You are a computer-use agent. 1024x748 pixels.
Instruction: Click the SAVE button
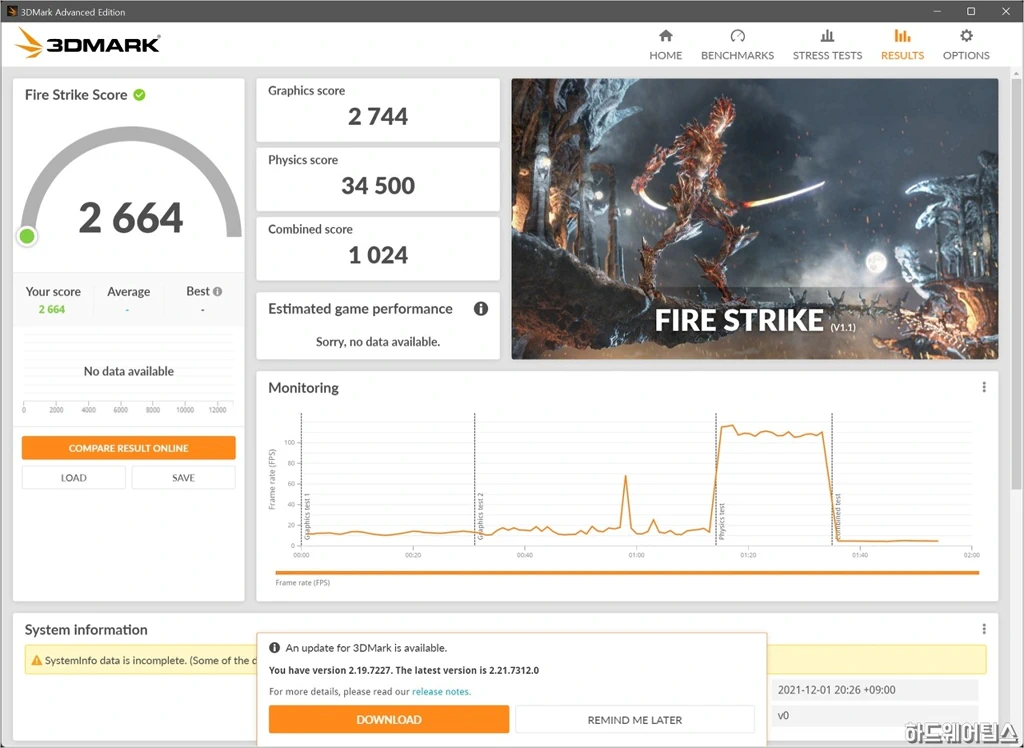coord(184,478)
